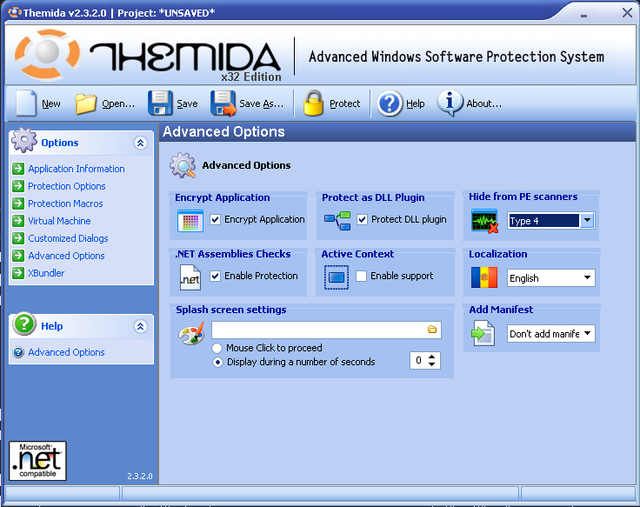
Task: Click the Splash screen paint palette icon
Action: [191, 334]
